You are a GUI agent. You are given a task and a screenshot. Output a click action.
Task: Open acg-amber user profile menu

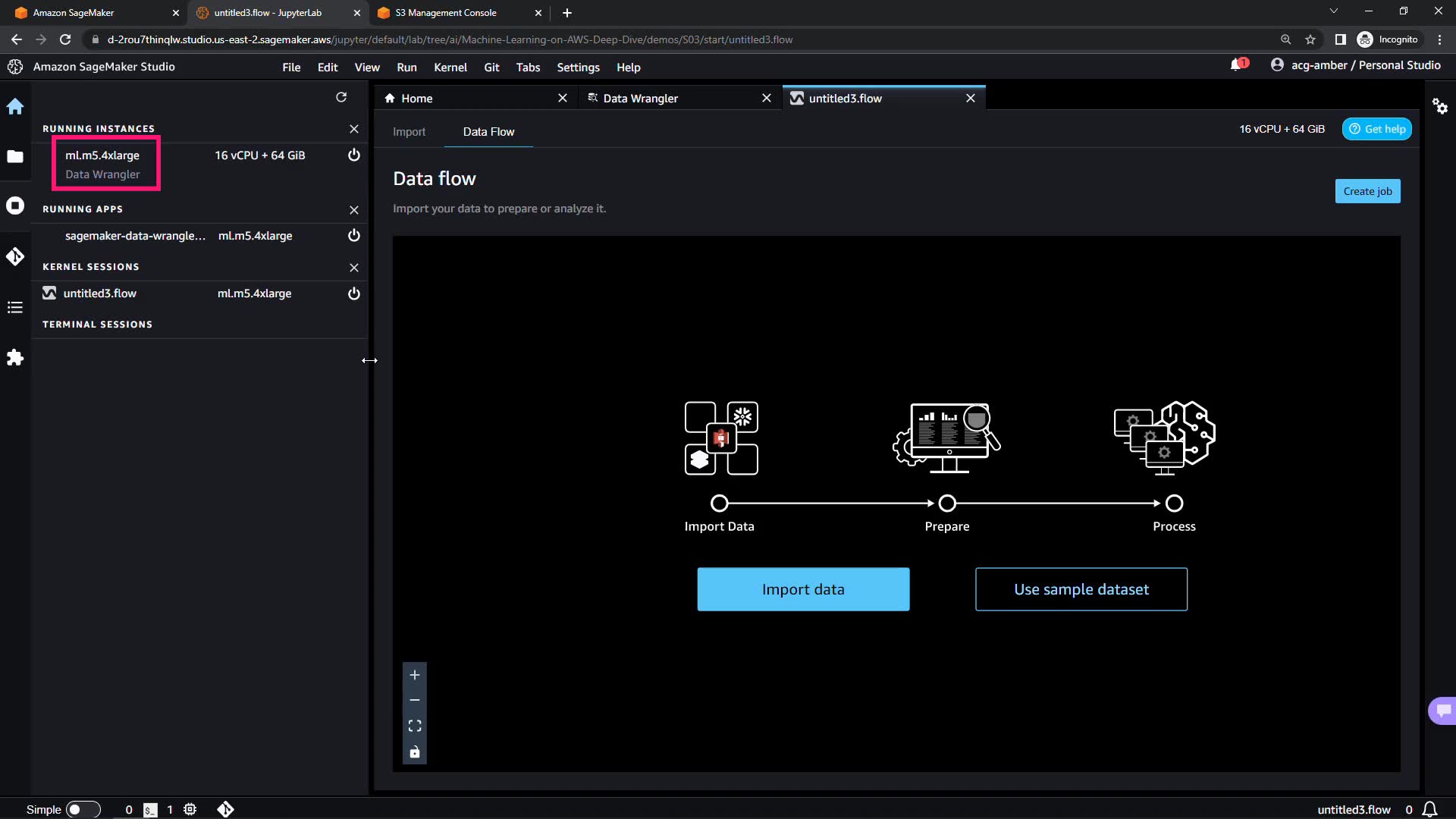(x=1355, y=65)
